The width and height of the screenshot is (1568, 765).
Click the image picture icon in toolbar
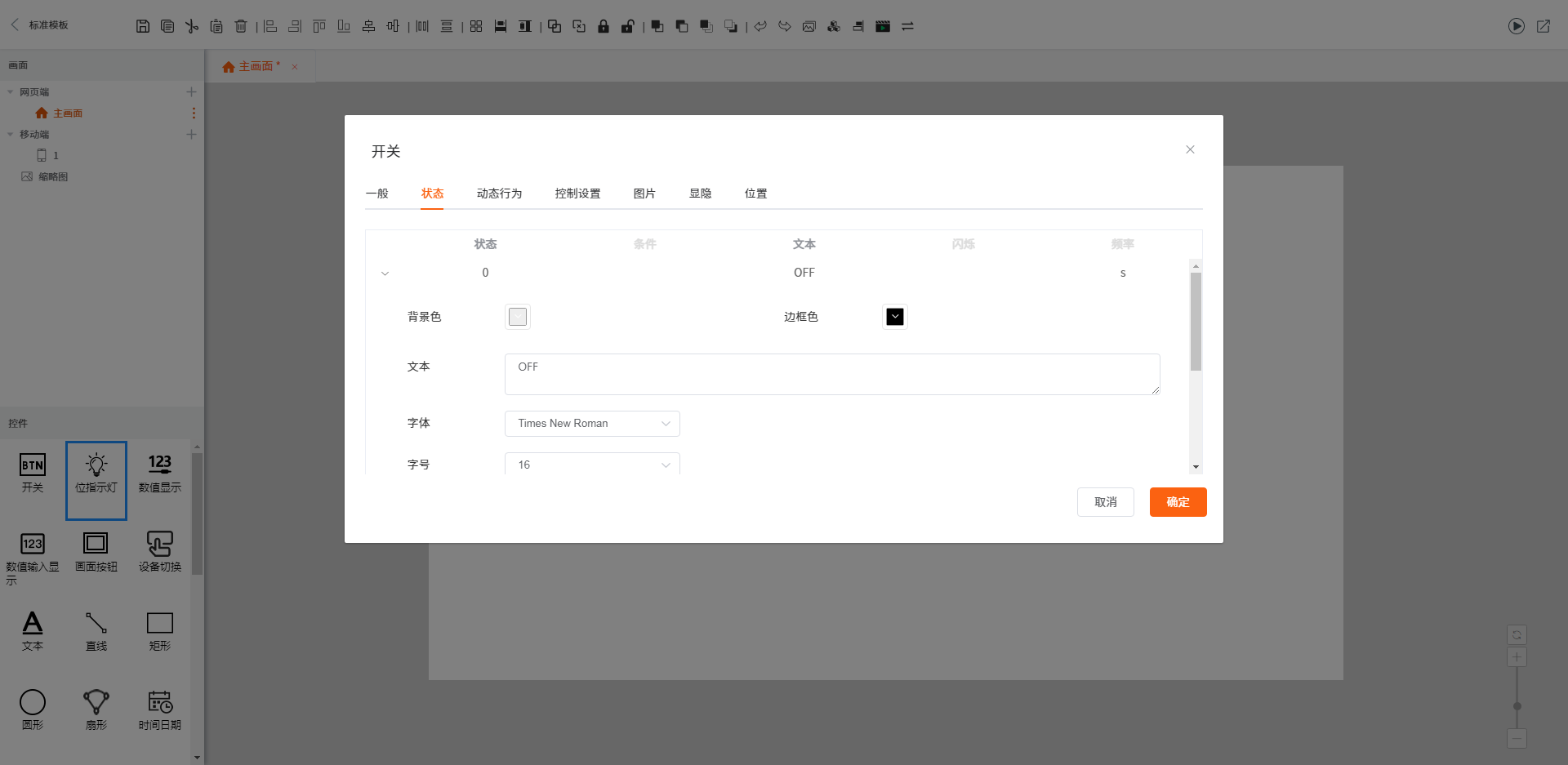809,26
